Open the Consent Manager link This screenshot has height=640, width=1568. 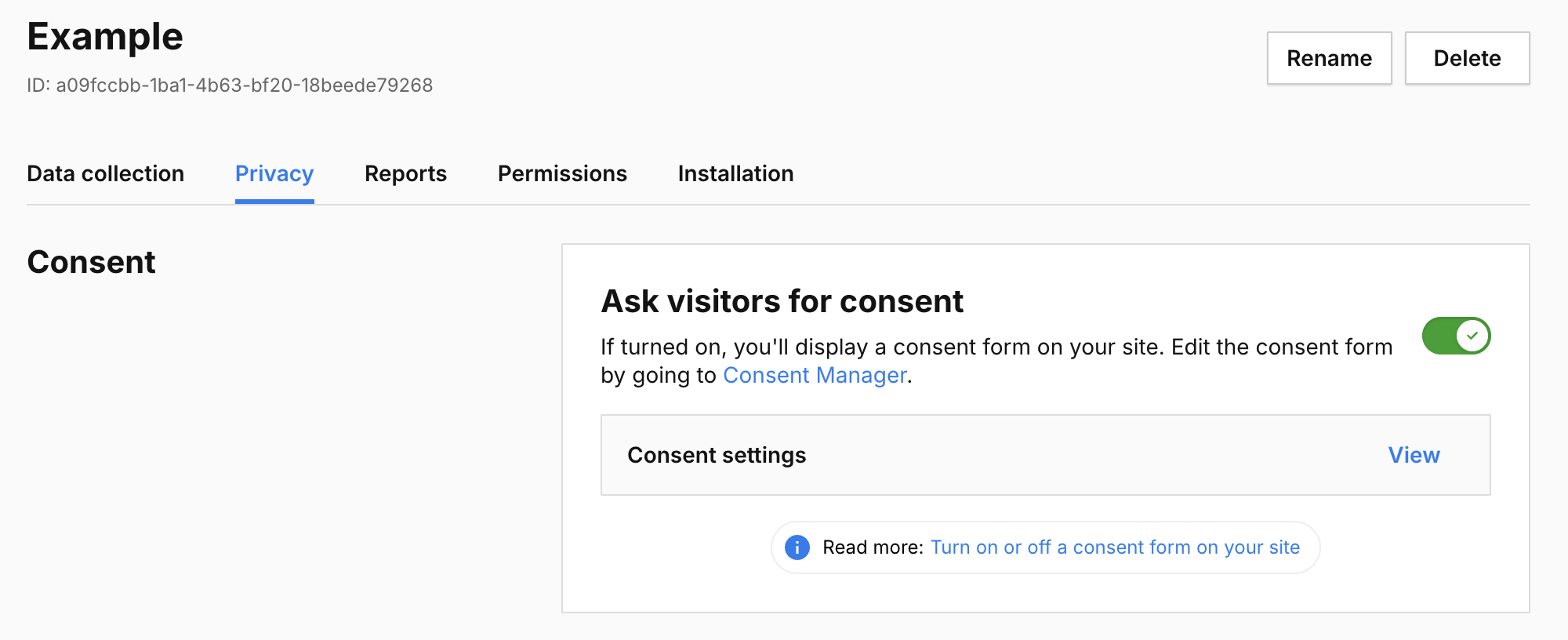pos(815,376)
